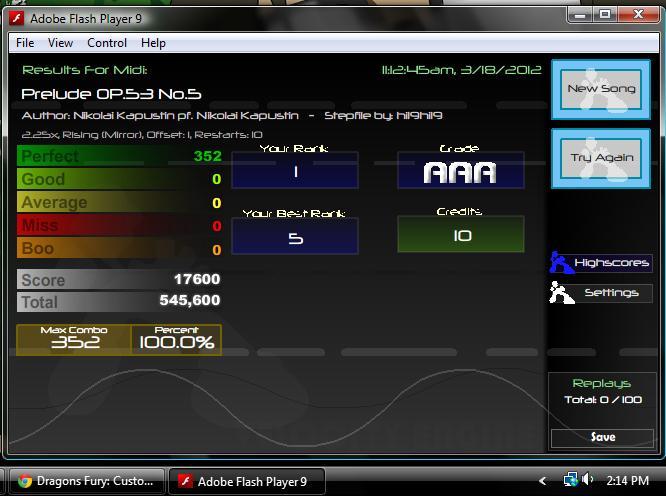Open the Help menu

(153, 43)
